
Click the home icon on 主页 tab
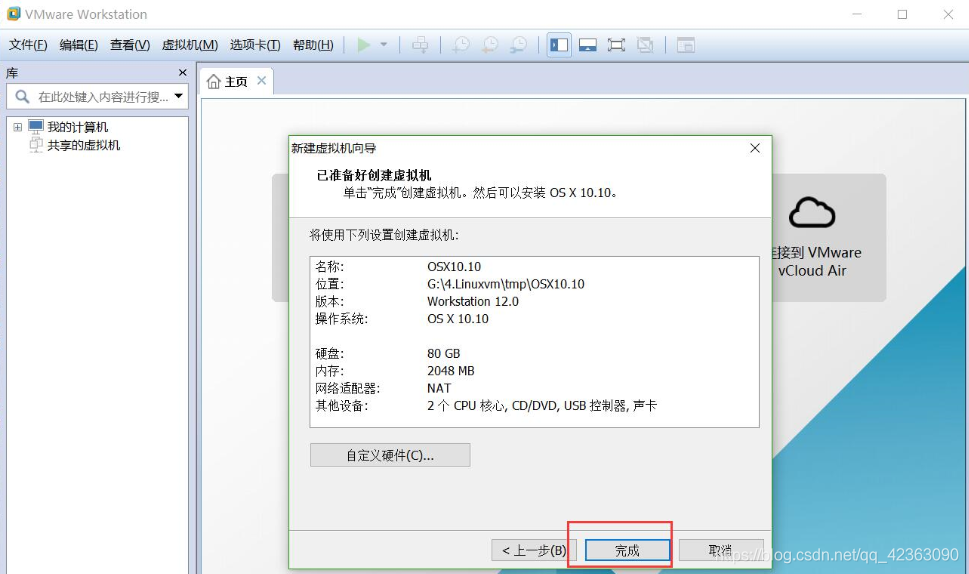click(x=213, y=82)
